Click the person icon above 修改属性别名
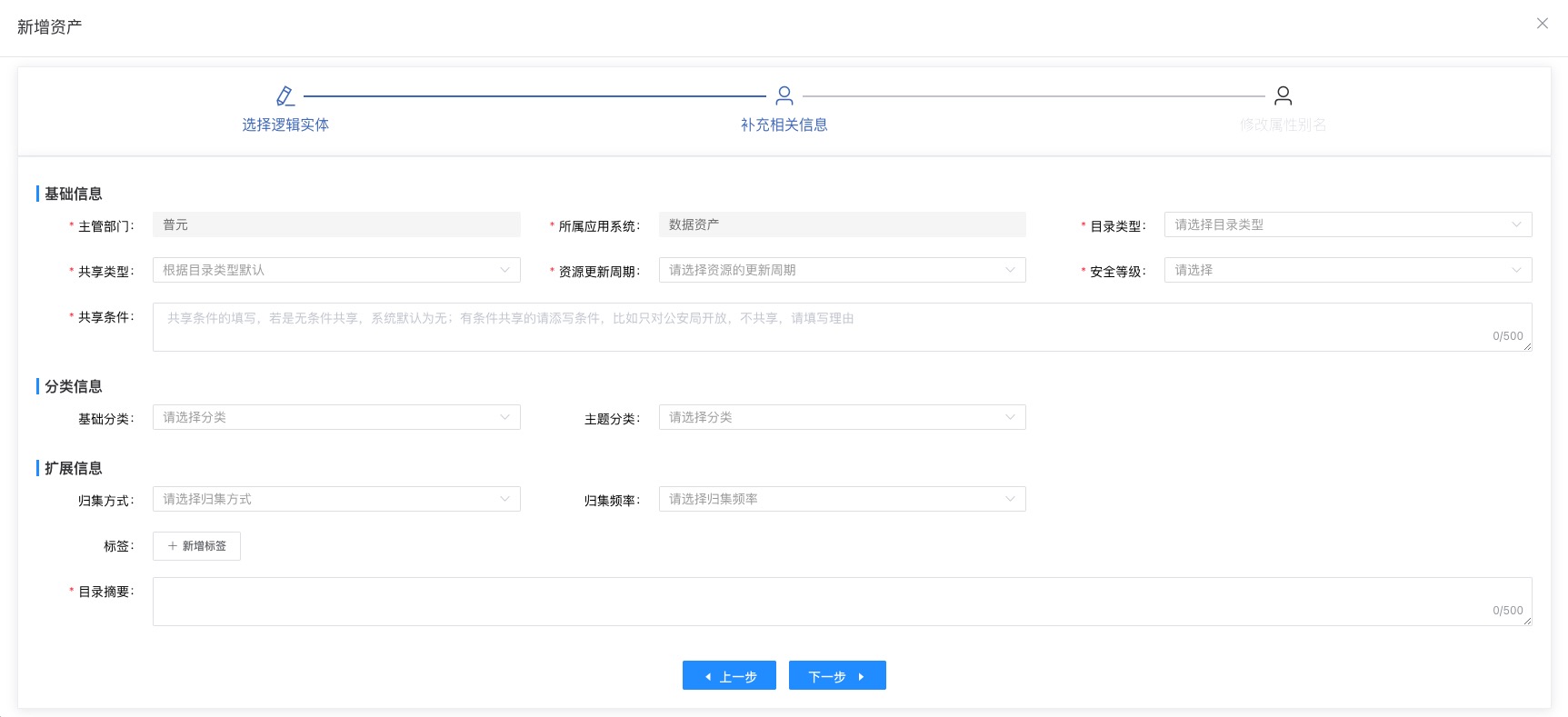This screenshot has height=717, width=1568. point(1283,95)
